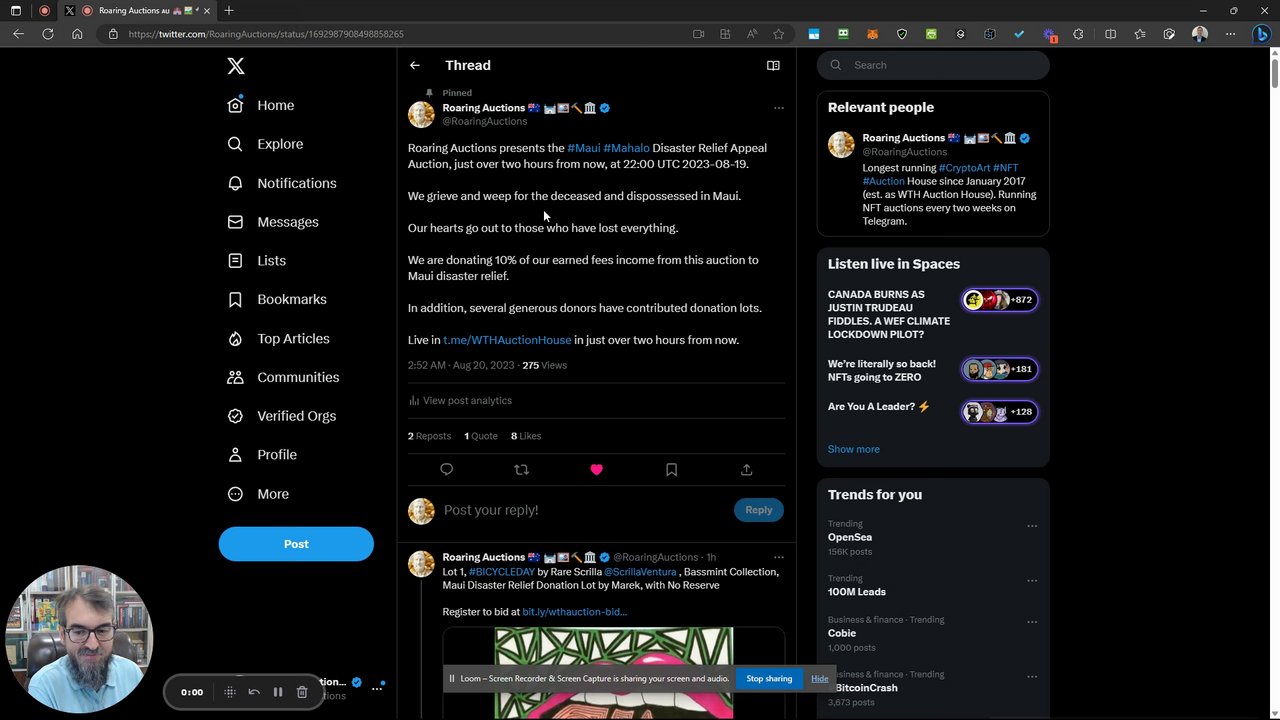Open Explore in the sidebar
The width and height of the screenshot is (1280, 720).
(265, 144)
